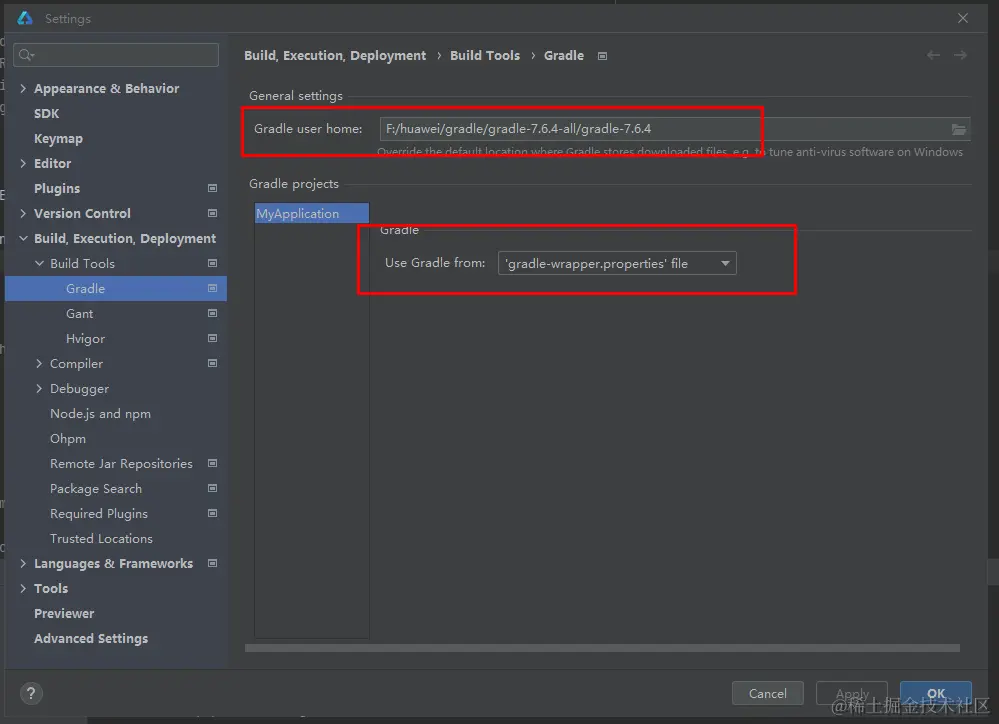The height and width of the screenshot is (724, 999).
Task: Click the icon next to Required Plugins
Action: (211, 513)
